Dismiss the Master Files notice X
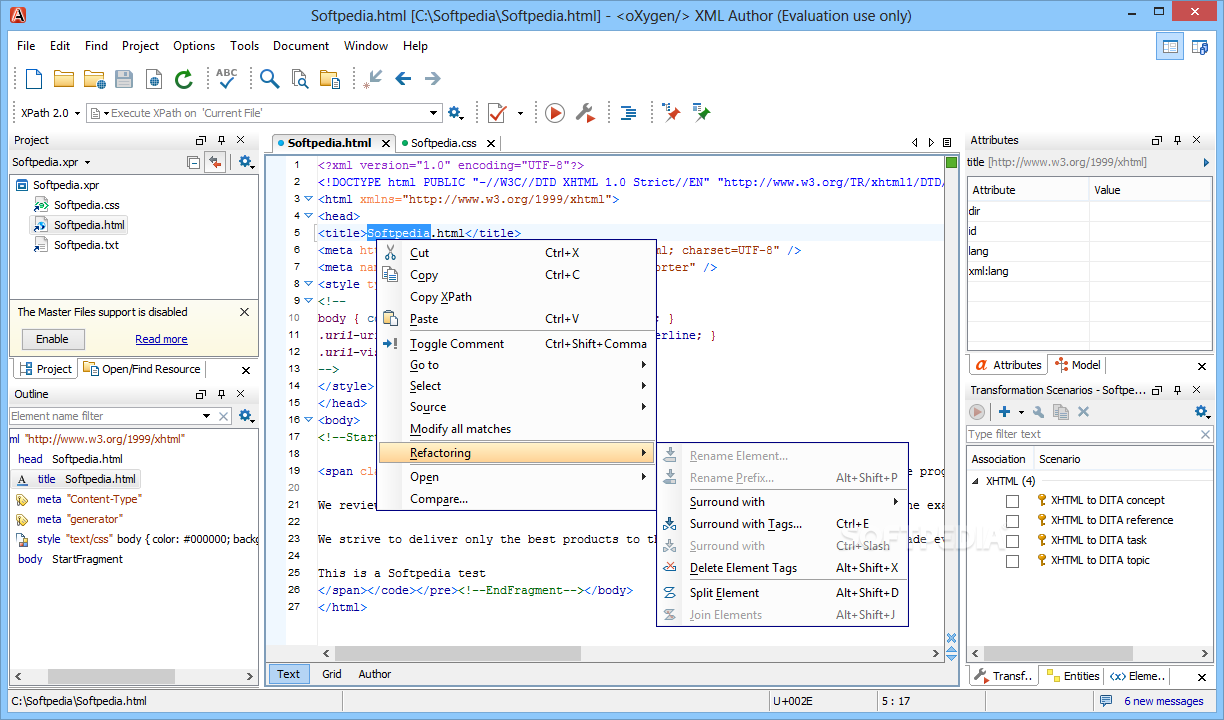 (244, 312)
